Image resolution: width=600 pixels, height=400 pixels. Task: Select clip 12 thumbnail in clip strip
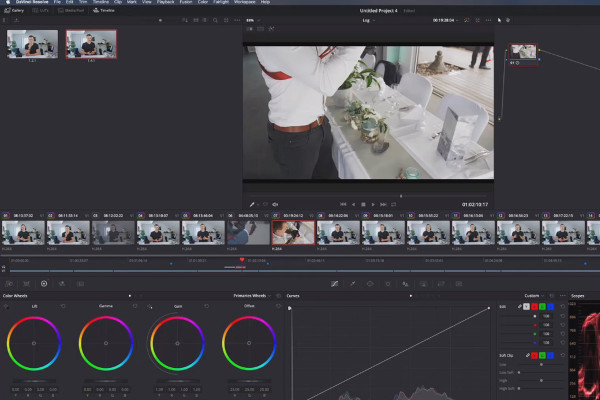[x=518, y=232]
